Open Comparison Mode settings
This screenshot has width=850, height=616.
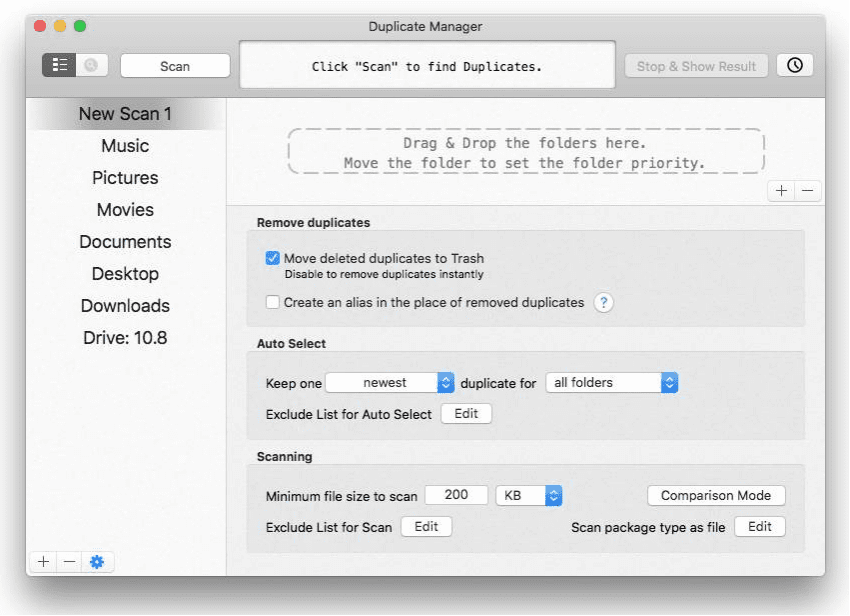pos(716,495)
